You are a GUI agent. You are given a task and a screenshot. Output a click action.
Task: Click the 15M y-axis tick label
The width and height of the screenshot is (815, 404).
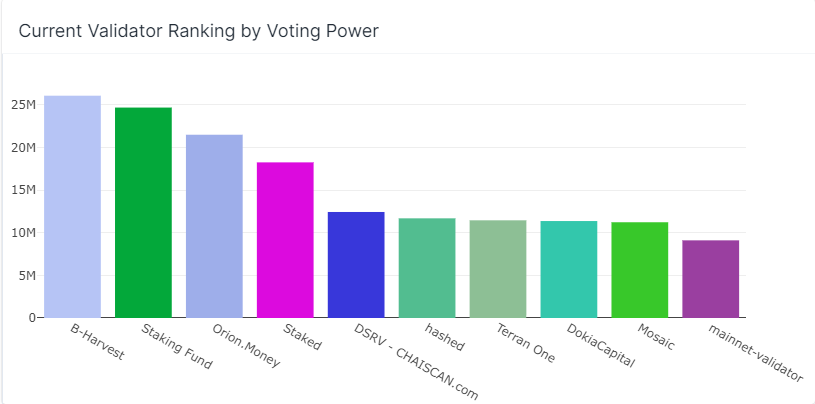click(x=24, y=190)
